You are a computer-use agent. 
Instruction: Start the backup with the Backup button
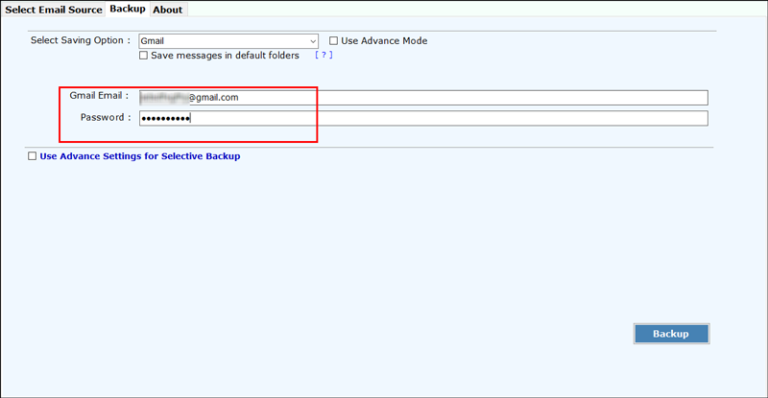pyautogui.click(x=671, y=334)
